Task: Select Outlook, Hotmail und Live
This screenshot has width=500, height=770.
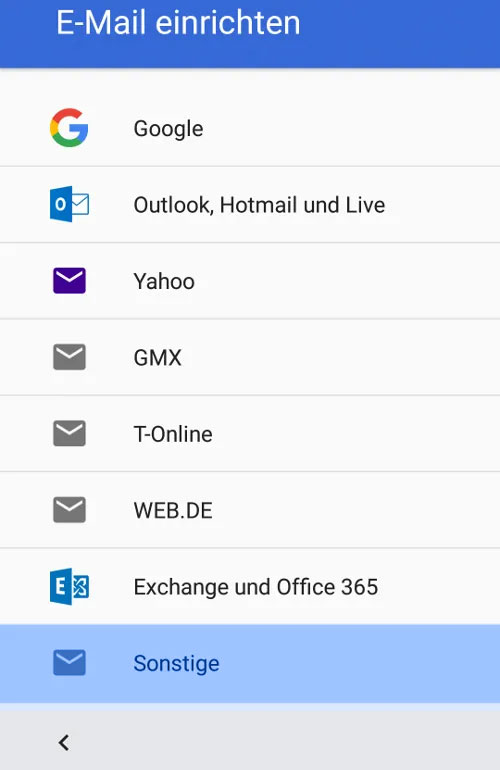Action: [x=250, y=204]
